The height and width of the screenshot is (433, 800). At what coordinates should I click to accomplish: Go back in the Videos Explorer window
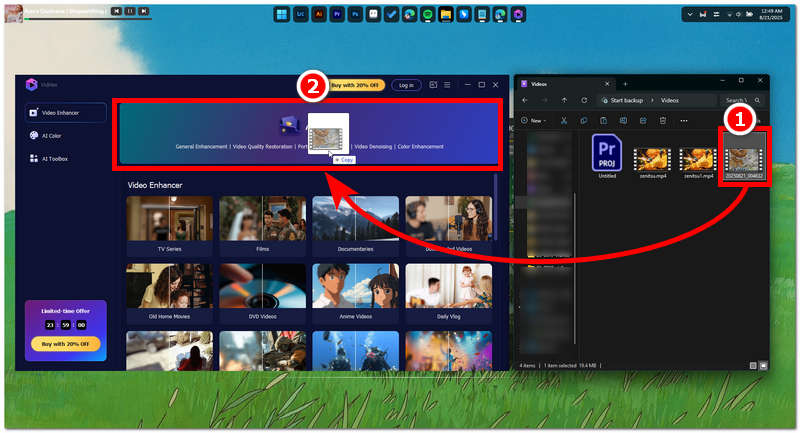click(525, 100)
